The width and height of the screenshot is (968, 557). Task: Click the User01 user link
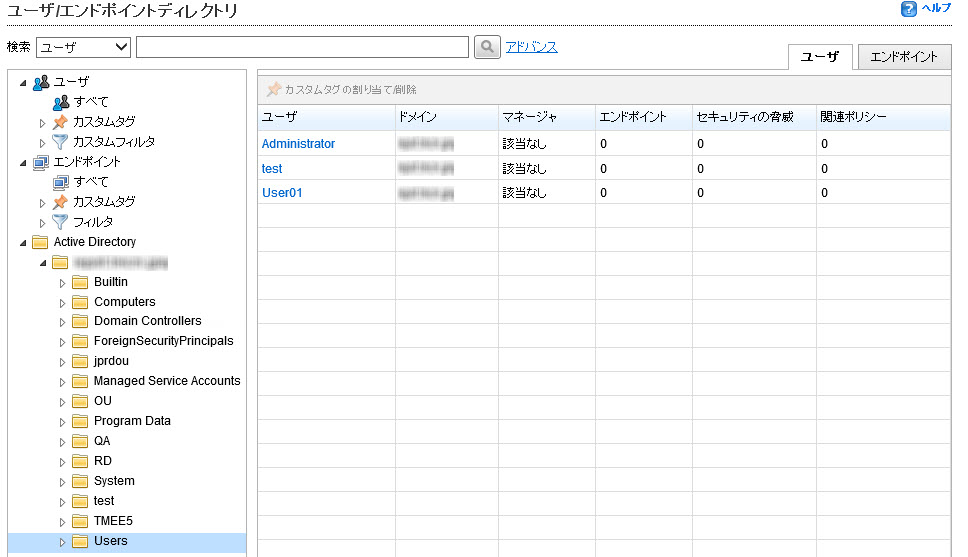(282, 193)
